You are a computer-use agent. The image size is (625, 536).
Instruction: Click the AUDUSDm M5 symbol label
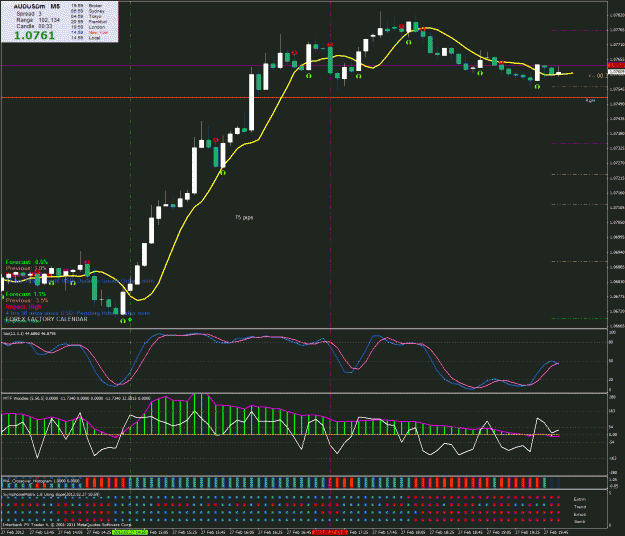tap(37, 7)
